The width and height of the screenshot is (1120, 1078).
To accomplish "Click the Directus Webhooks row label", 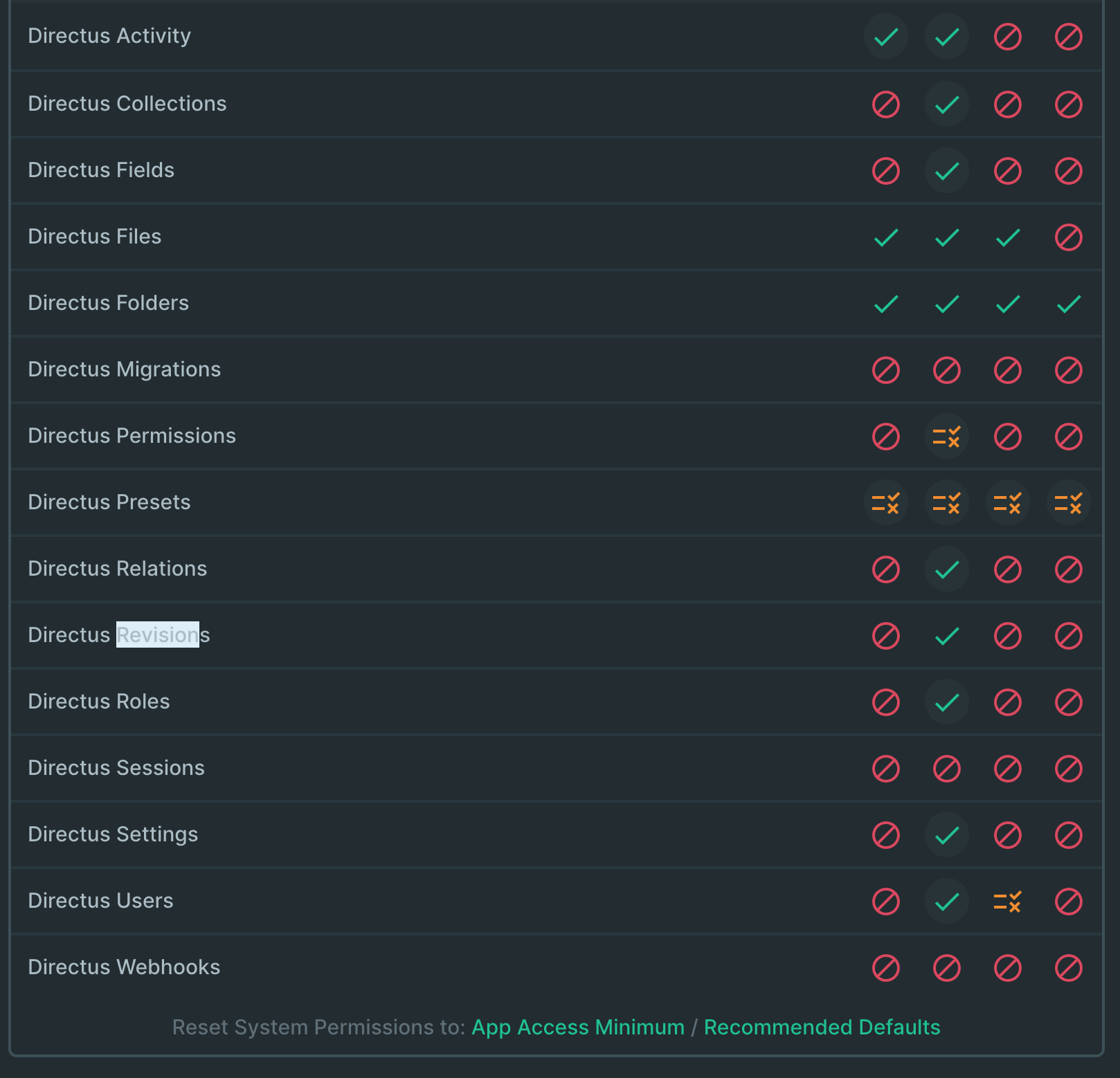I will [124, 967].
